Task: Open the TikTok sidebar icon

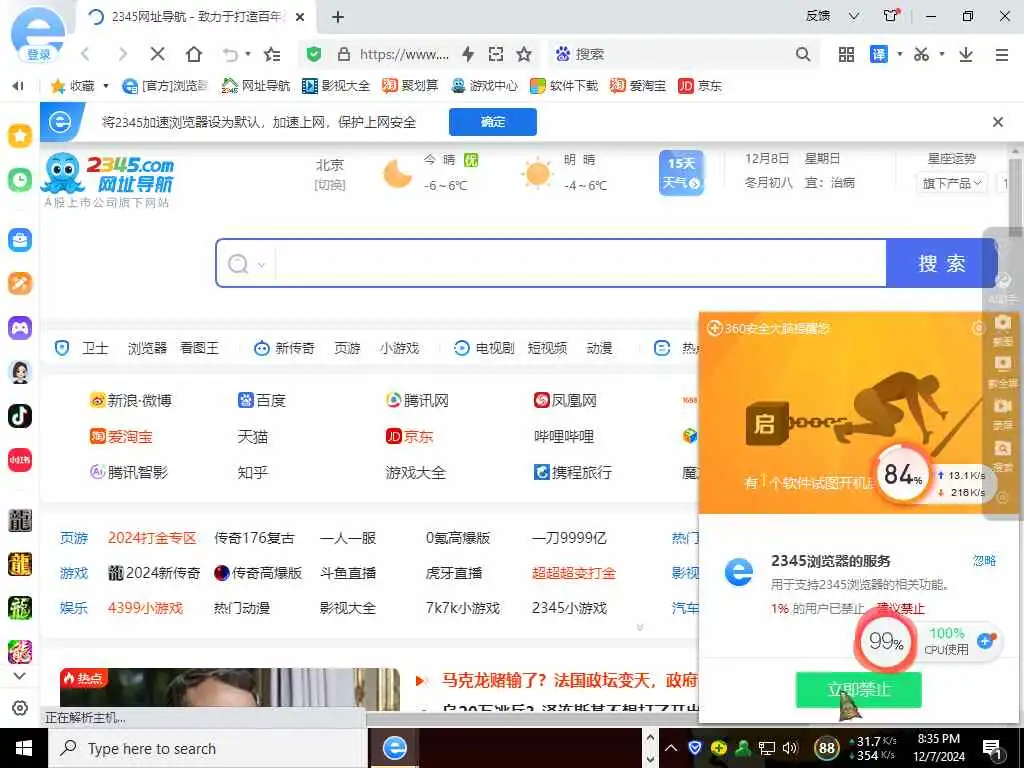Action: (20, 416)
